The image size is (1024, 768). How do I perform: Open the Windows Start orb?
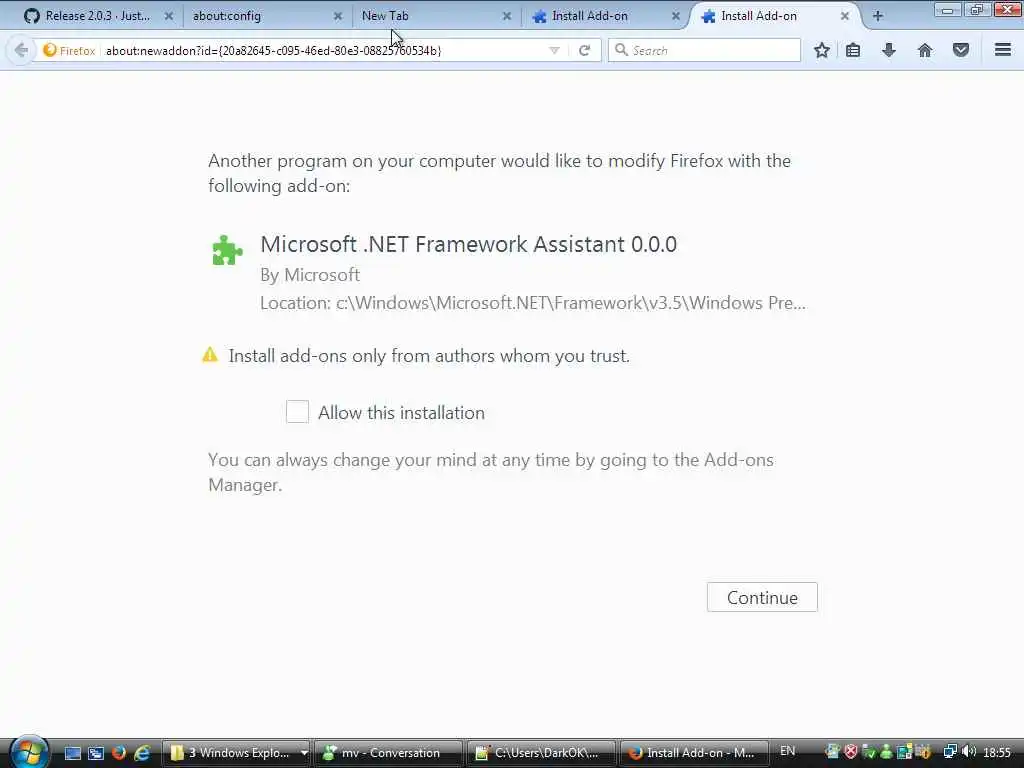click(x=29, y=752)
